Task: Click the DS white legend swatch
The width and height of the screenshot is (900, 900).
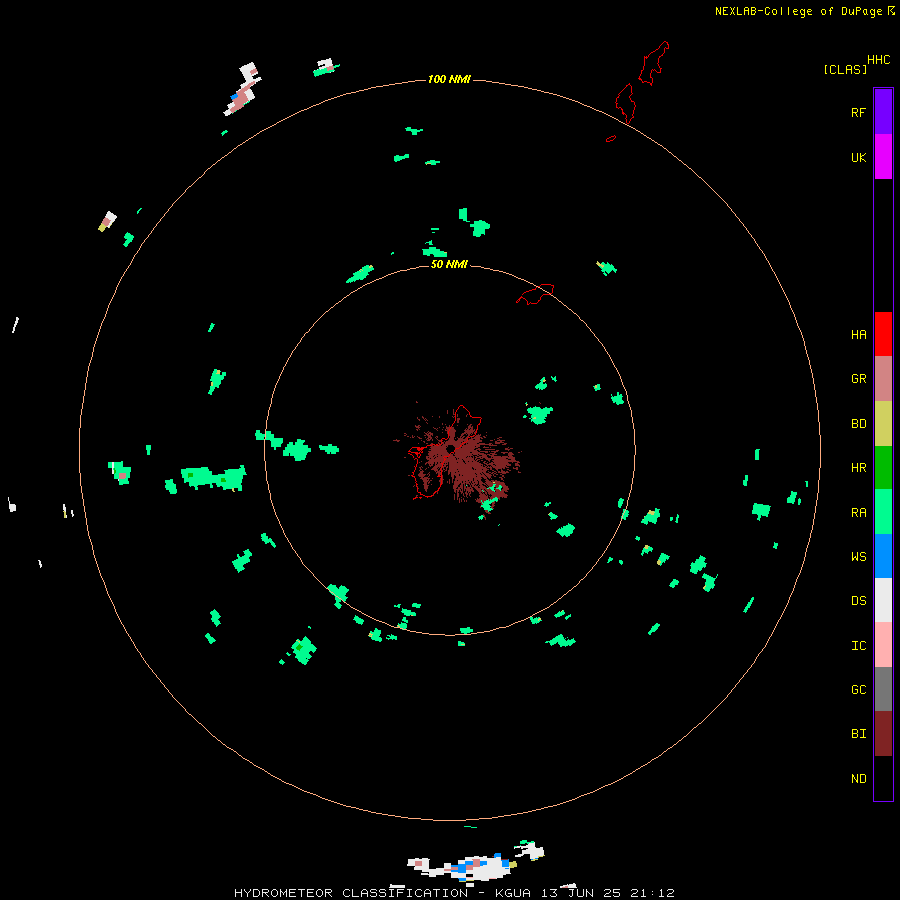Action: 883,600
